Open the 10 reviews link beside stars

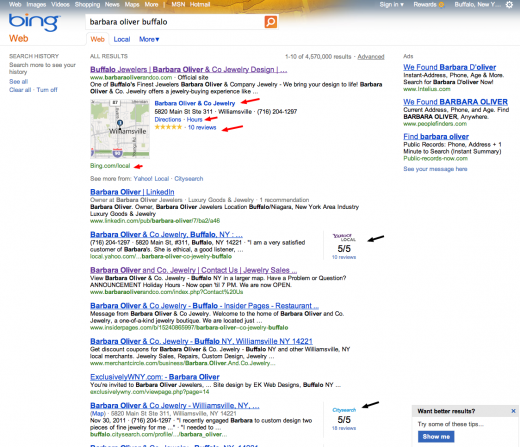(202, 127)
